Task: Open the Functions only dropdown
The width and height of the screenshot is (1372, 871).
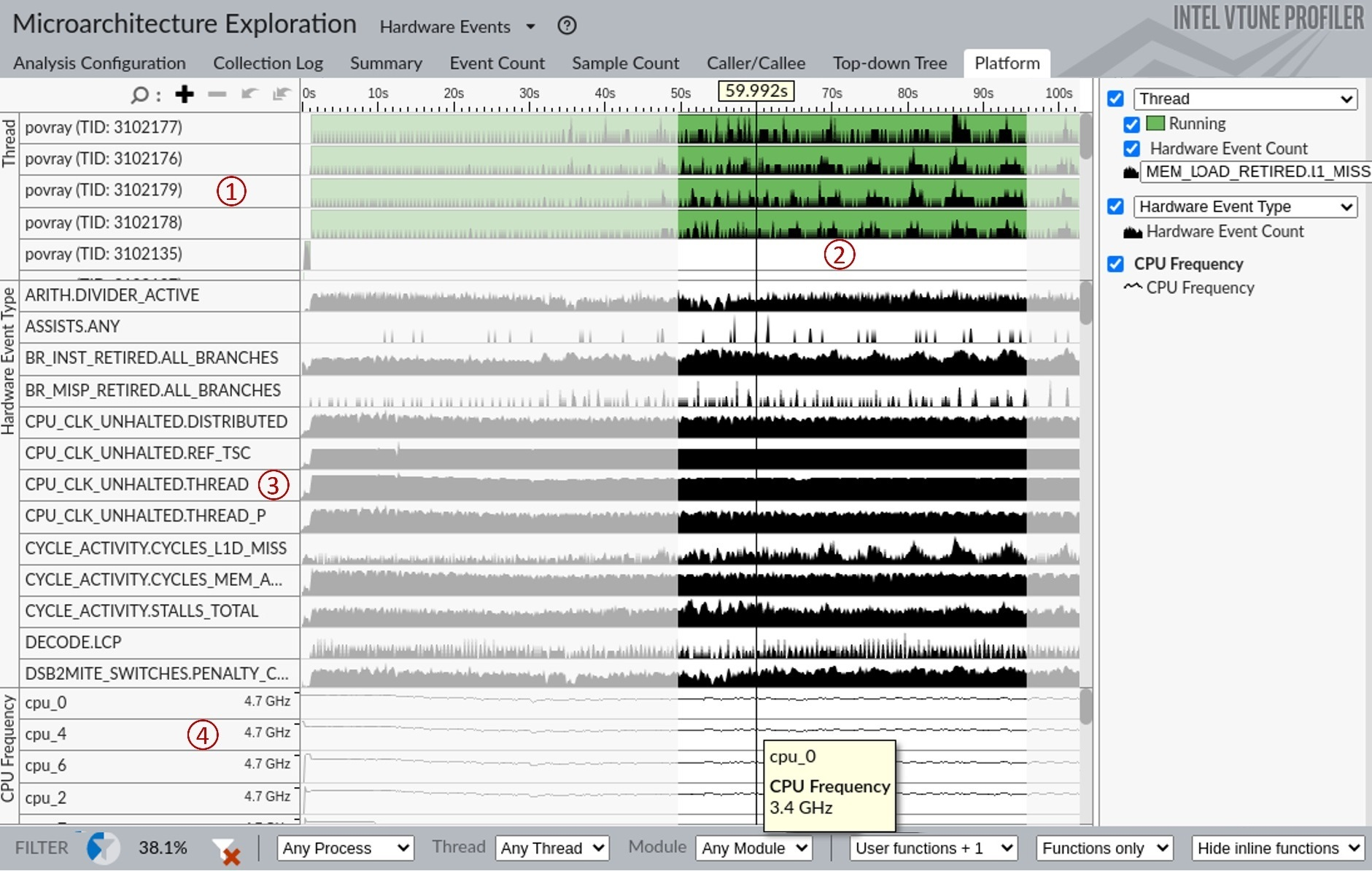Action: coord(1104,848)
